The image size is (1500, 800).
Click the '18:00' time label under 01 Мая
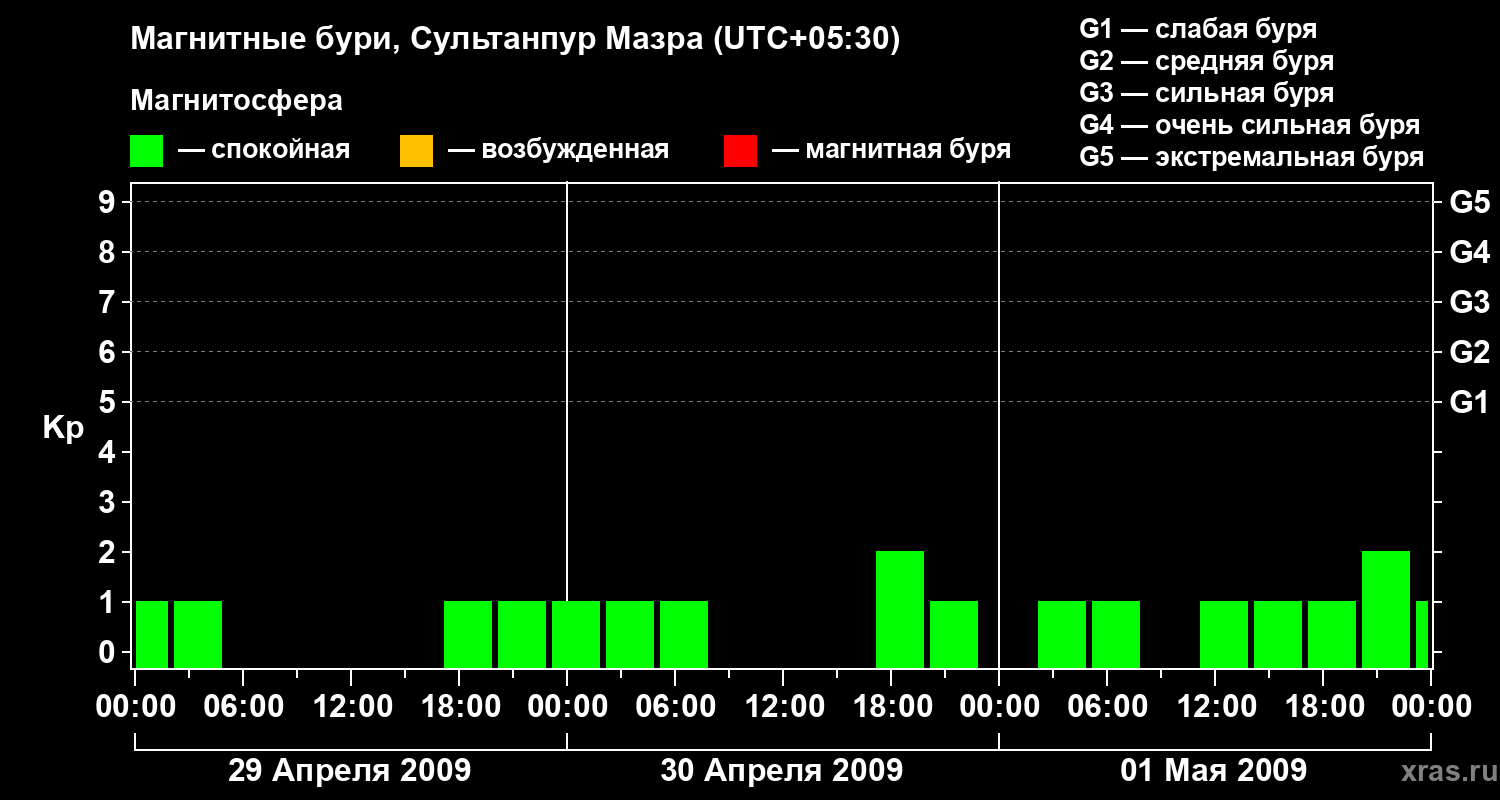pos(1323,707)
